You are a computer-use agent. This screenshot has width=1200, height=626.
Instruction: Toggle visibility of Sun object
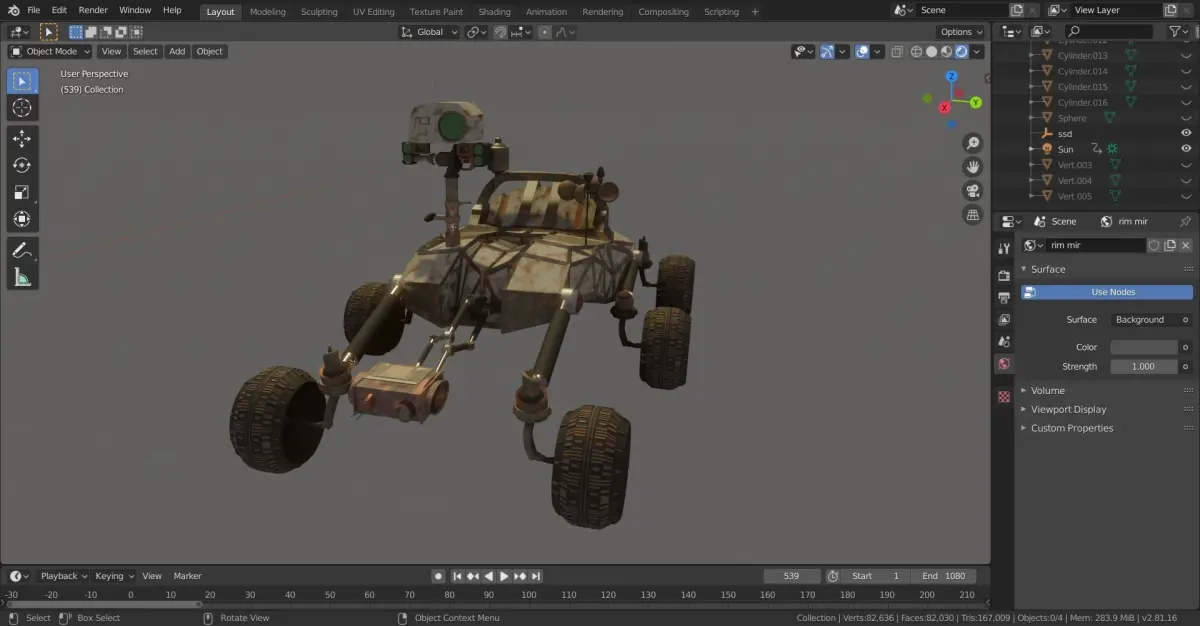click(1186, 149)
